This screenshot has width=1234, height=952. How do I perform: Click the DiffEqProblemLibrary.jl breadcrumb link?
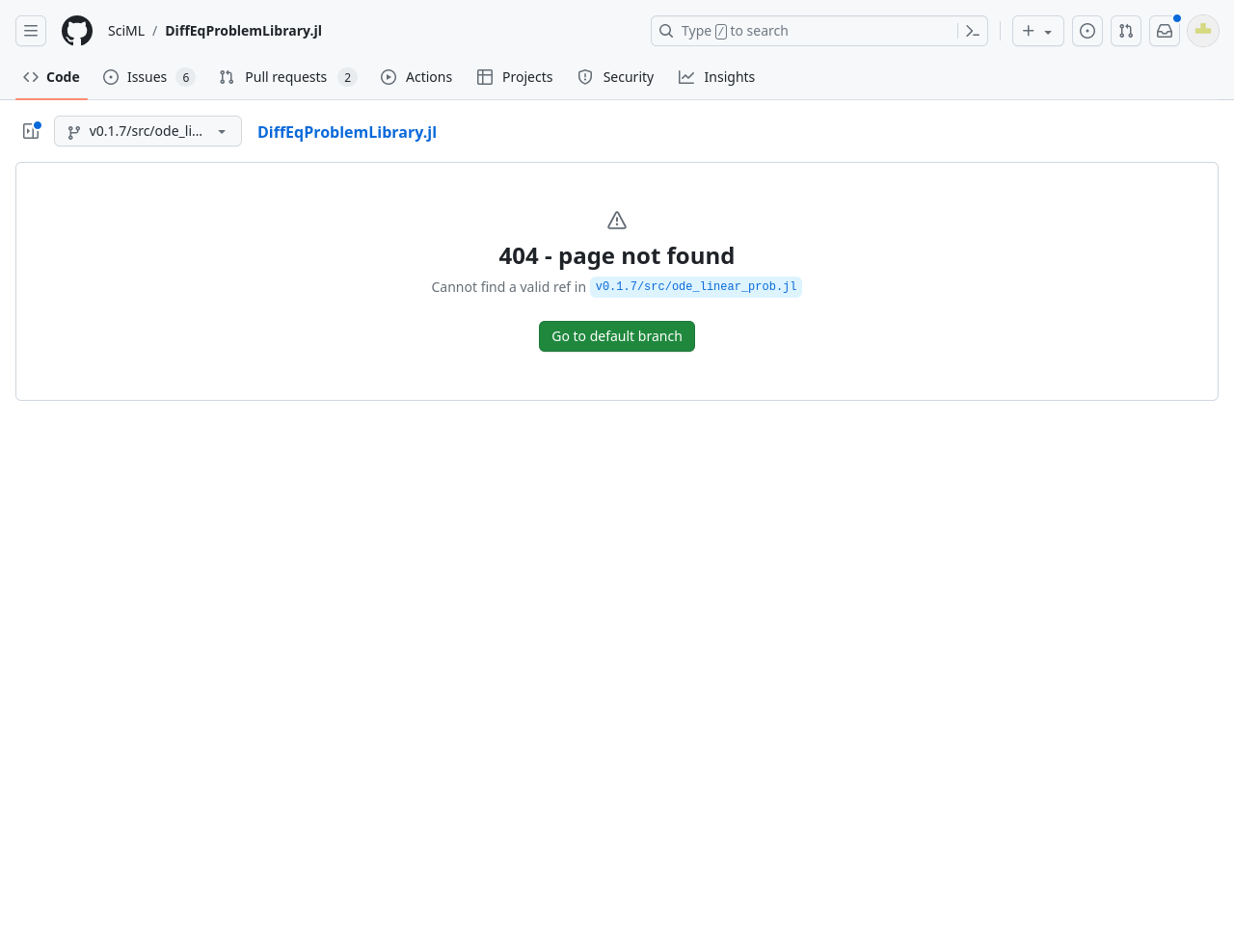(347, 132)
